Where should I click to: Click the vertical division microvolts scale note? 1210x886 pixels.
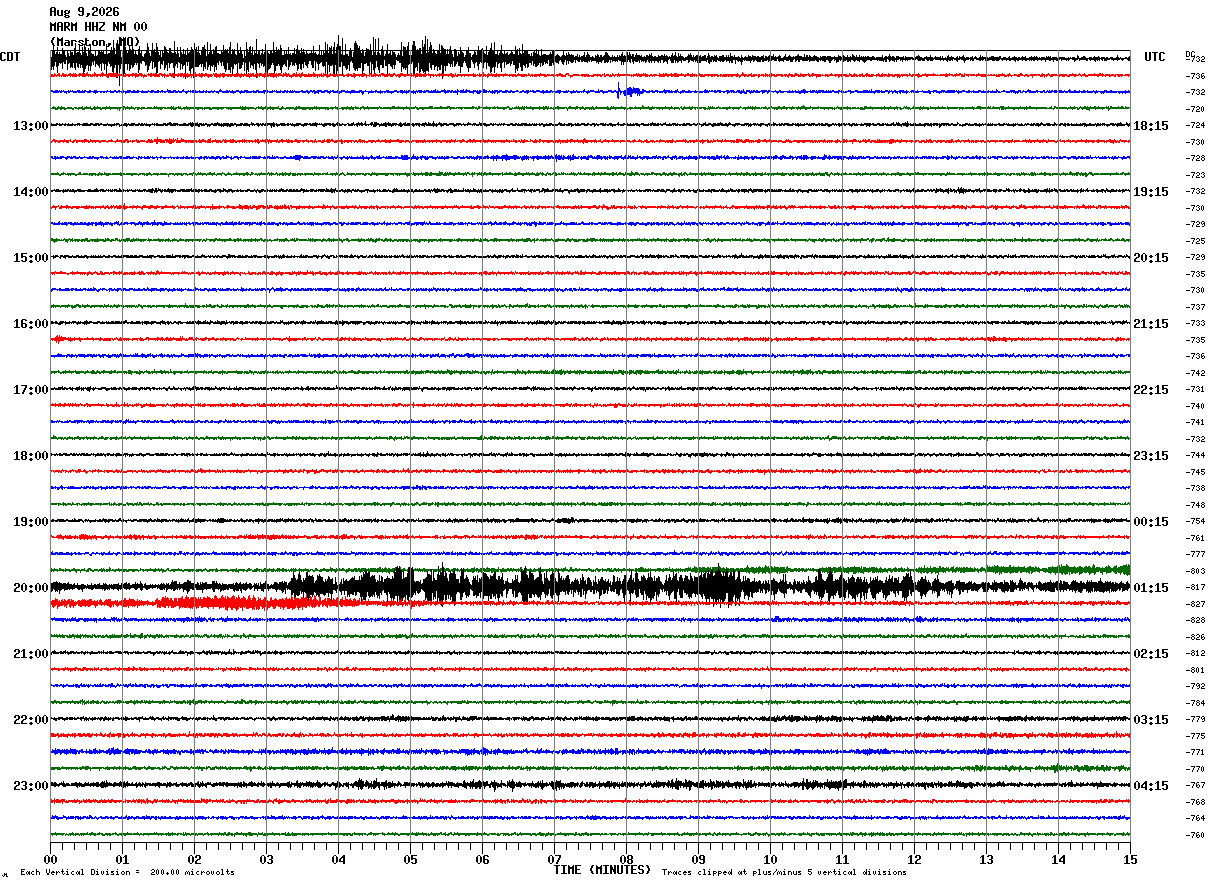127,872
